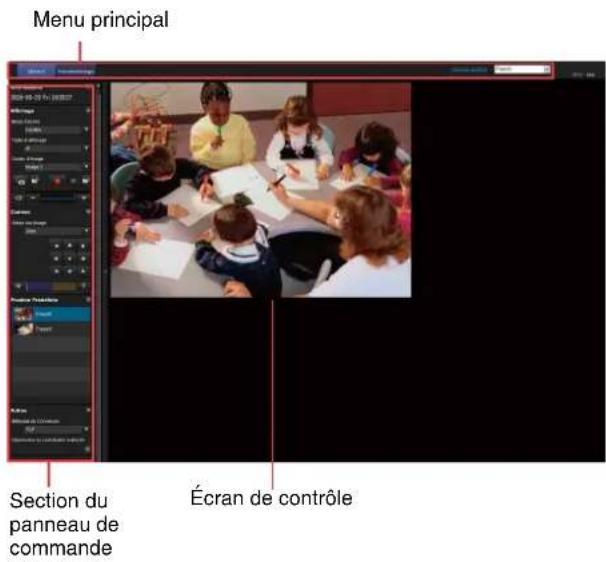Click the icon at the right of the volume slider

pyautogui.click(x=84, y=198)
